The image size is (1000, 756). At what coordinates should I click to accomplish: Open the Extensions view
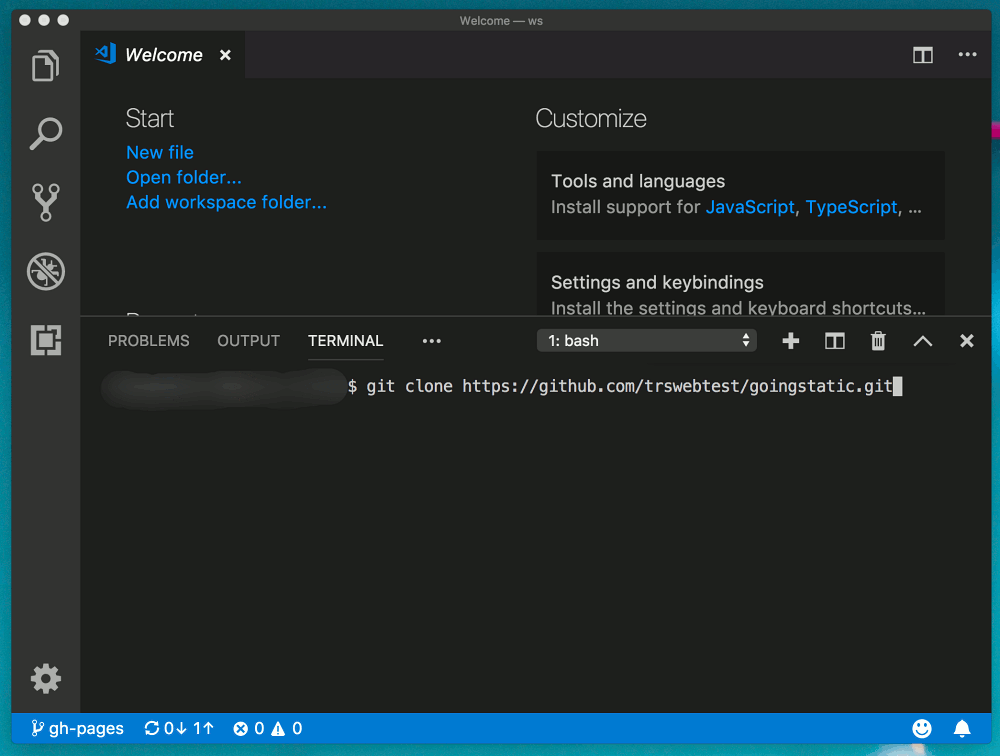tap(46, 339)
